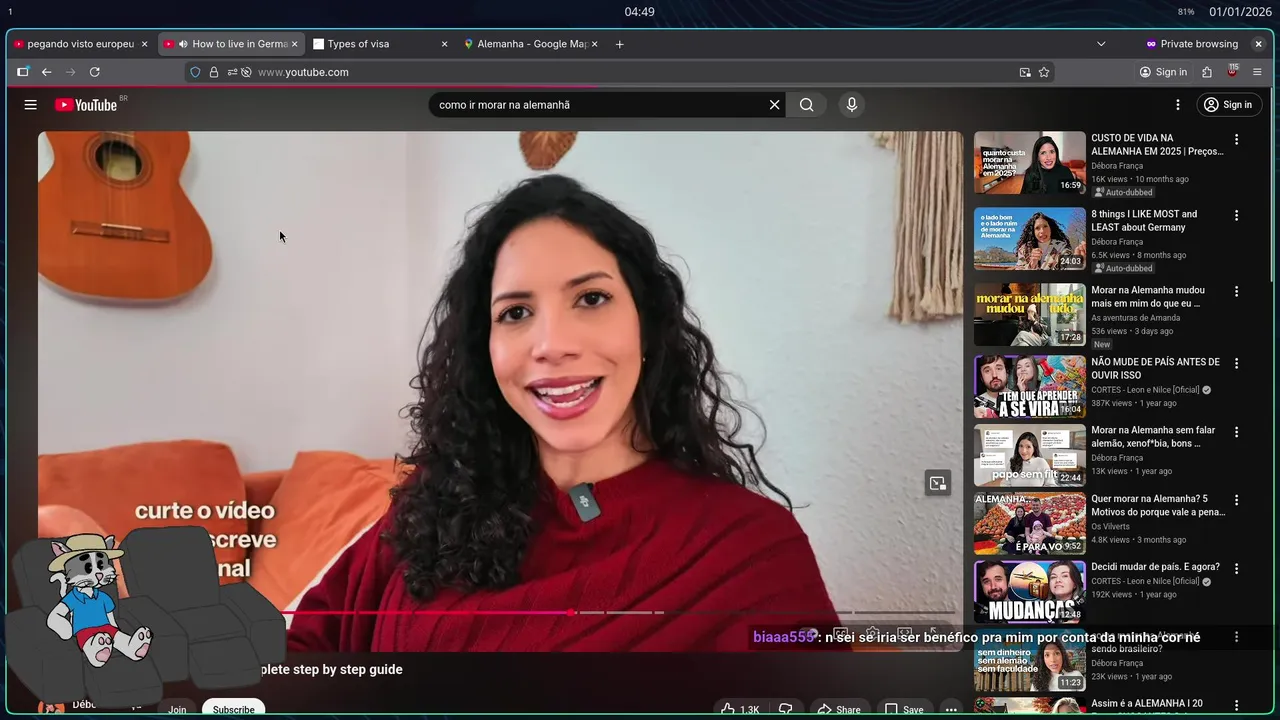Open 'Quer morar na Alemanha? 5 Motivos' title
The image size is (1280, 720).
[1158, 505]
